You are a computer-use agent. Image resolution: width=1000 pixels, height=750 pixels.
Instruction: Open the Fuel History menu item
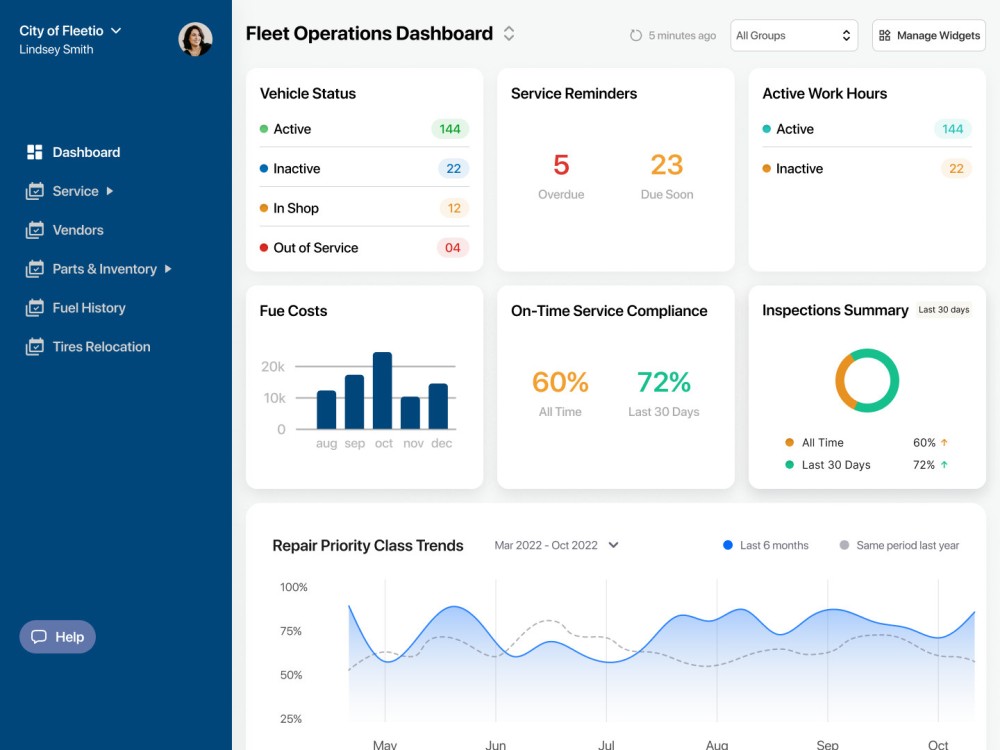pos(76,307)
